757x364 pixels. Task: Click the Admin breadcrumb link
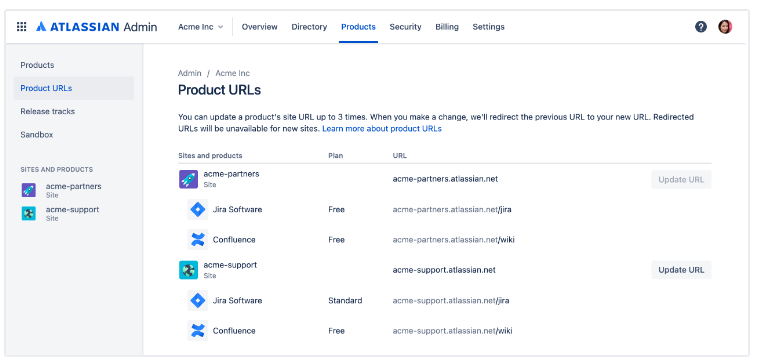coord(190,73)
